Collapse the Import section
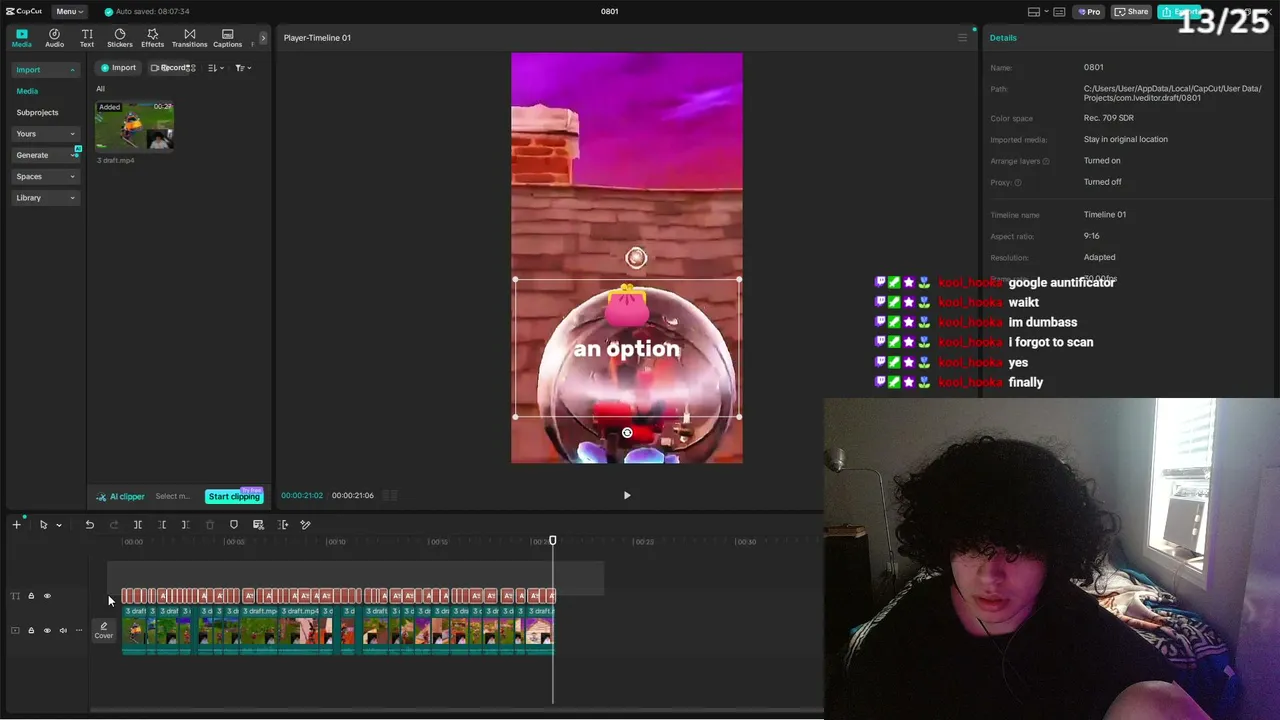This screenshot has width=1280, height=720. [45, 70]
